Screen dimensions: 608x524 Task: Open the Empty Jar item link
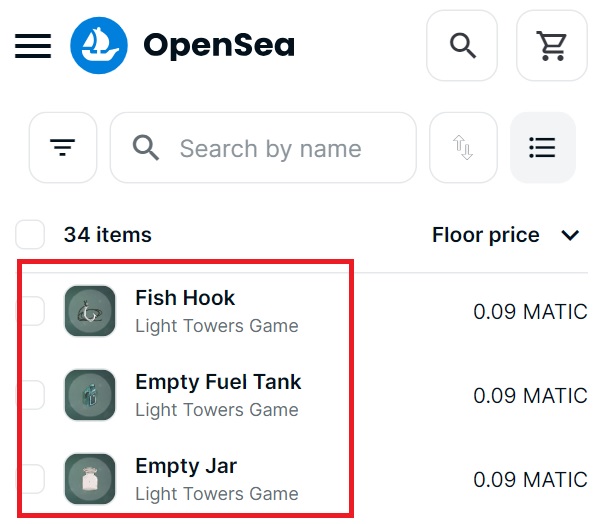(186, 466)
